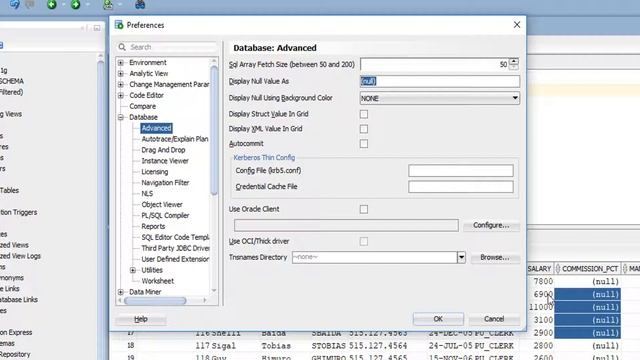Click Materialized View Logs in connections tree
The height and width of the screenshot is (360, 640).
click(x=20, y=256)
